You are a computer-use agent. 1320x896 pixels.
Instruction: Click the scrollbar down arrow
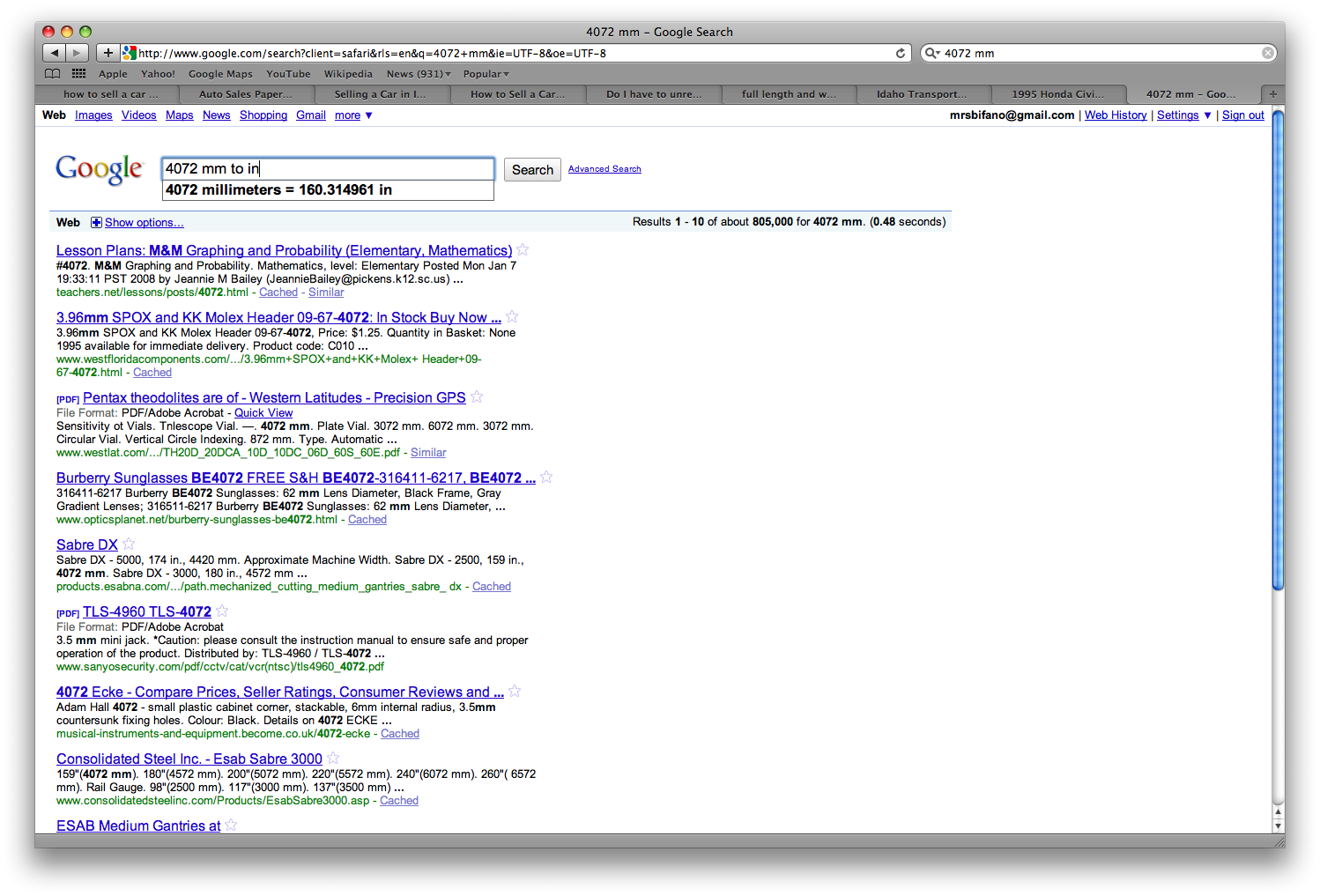coord(1278,826)
